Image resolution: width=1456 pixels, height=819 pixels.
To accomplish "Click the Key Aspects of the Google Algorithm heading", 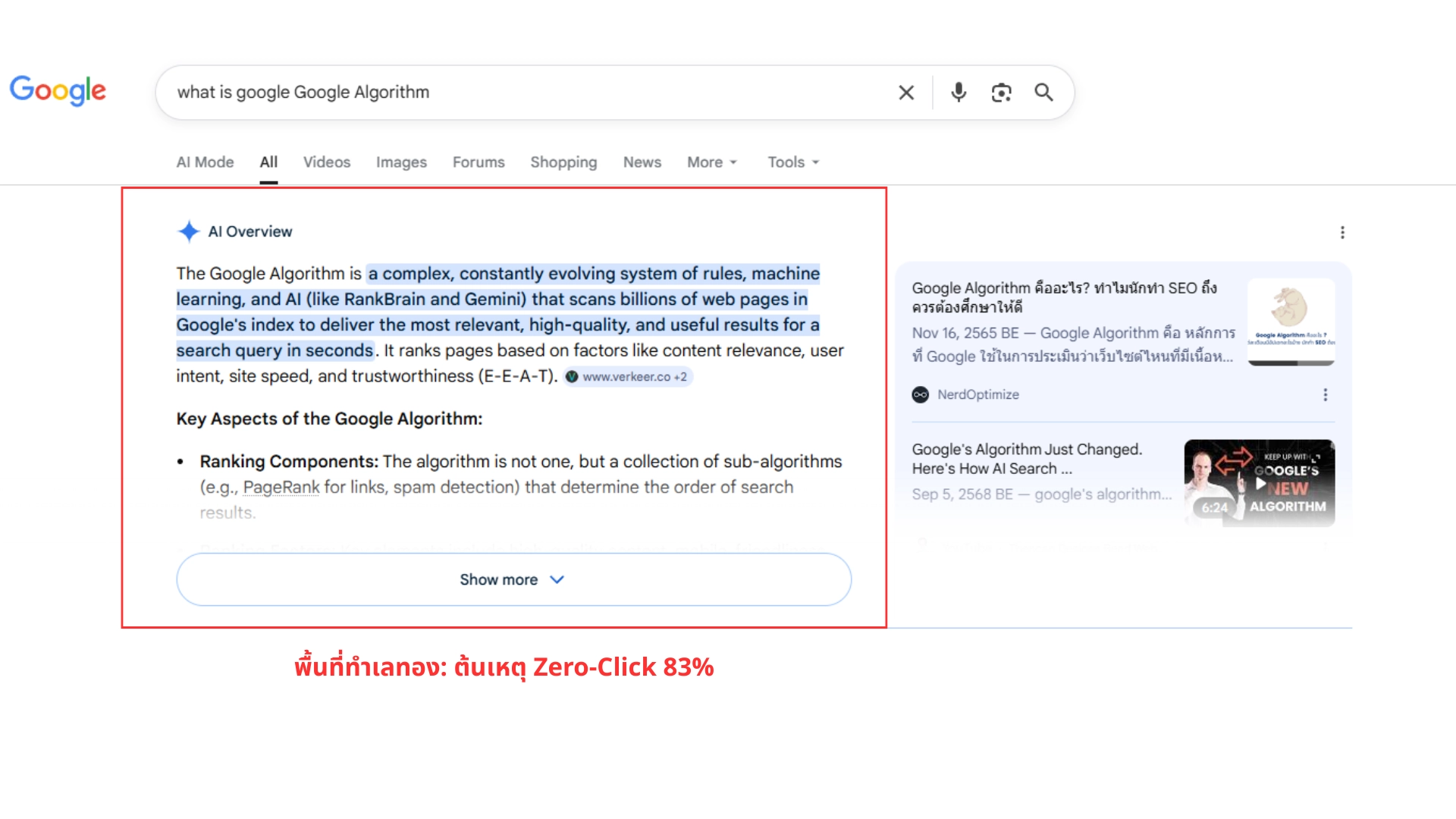I will 329,419.
